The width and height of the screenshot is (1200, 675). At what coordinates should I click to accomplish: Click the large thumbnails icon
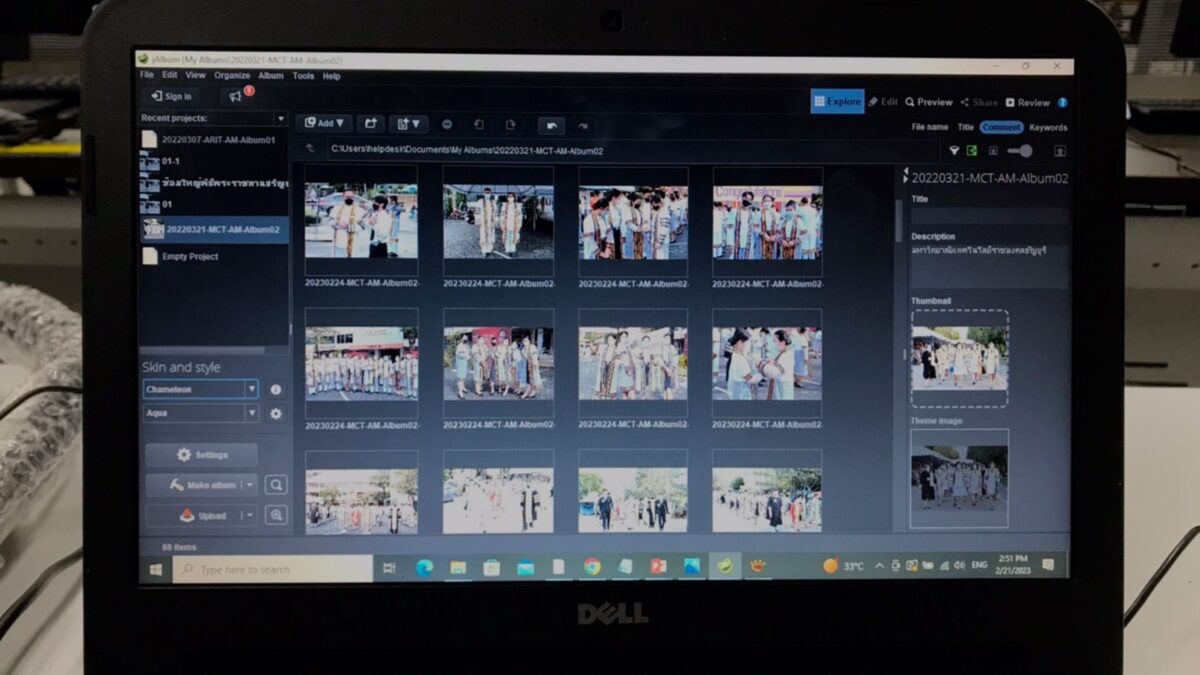[1059, 151]
